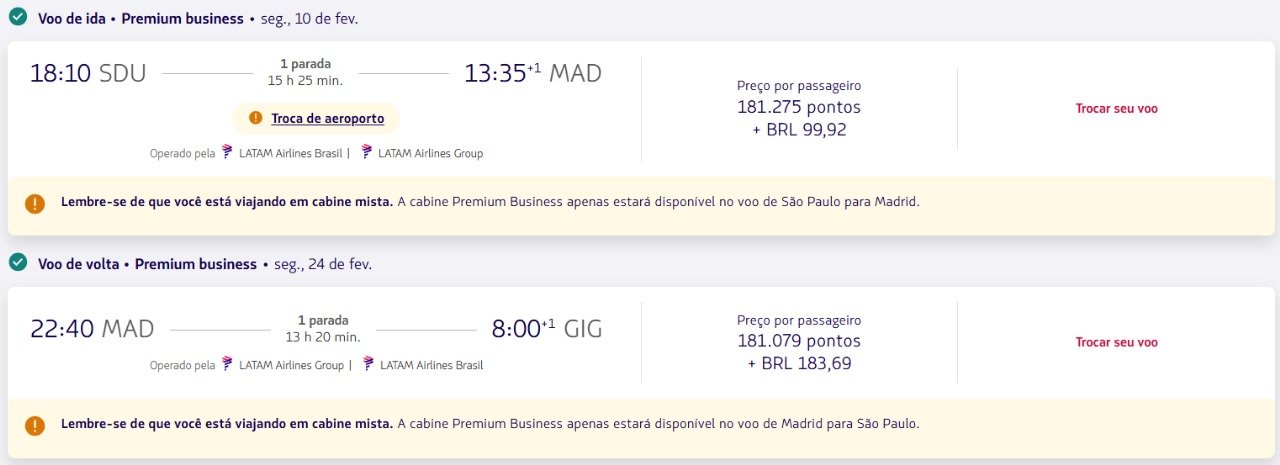Click the orange alert icon in return mixed-cabin notice
This screenshot has height=465, width=1280.
[x=35, y=425]
